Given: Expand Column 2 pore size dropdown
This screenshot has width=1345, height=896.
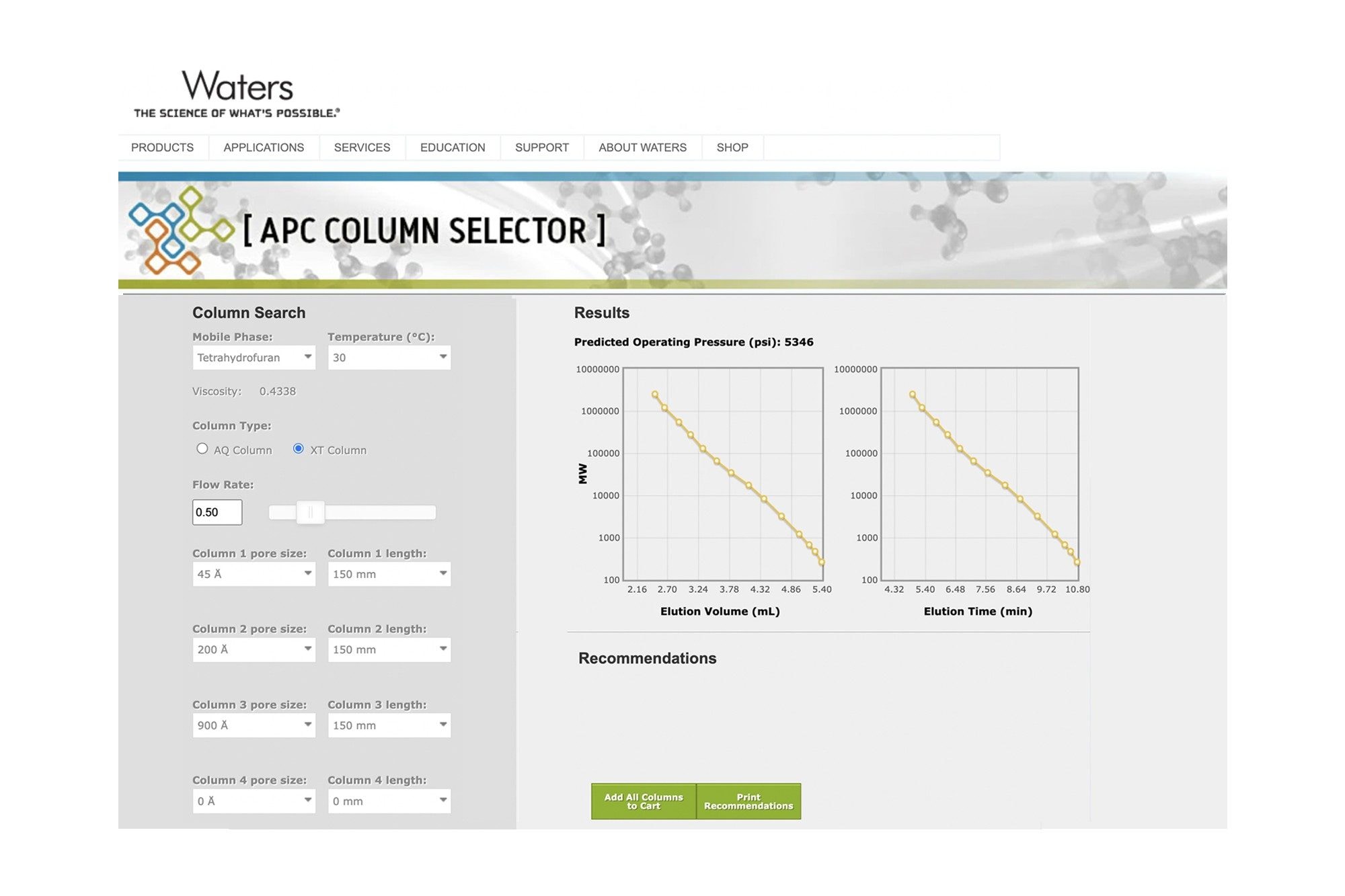Looking at the screenshot, I should [254, 649].
